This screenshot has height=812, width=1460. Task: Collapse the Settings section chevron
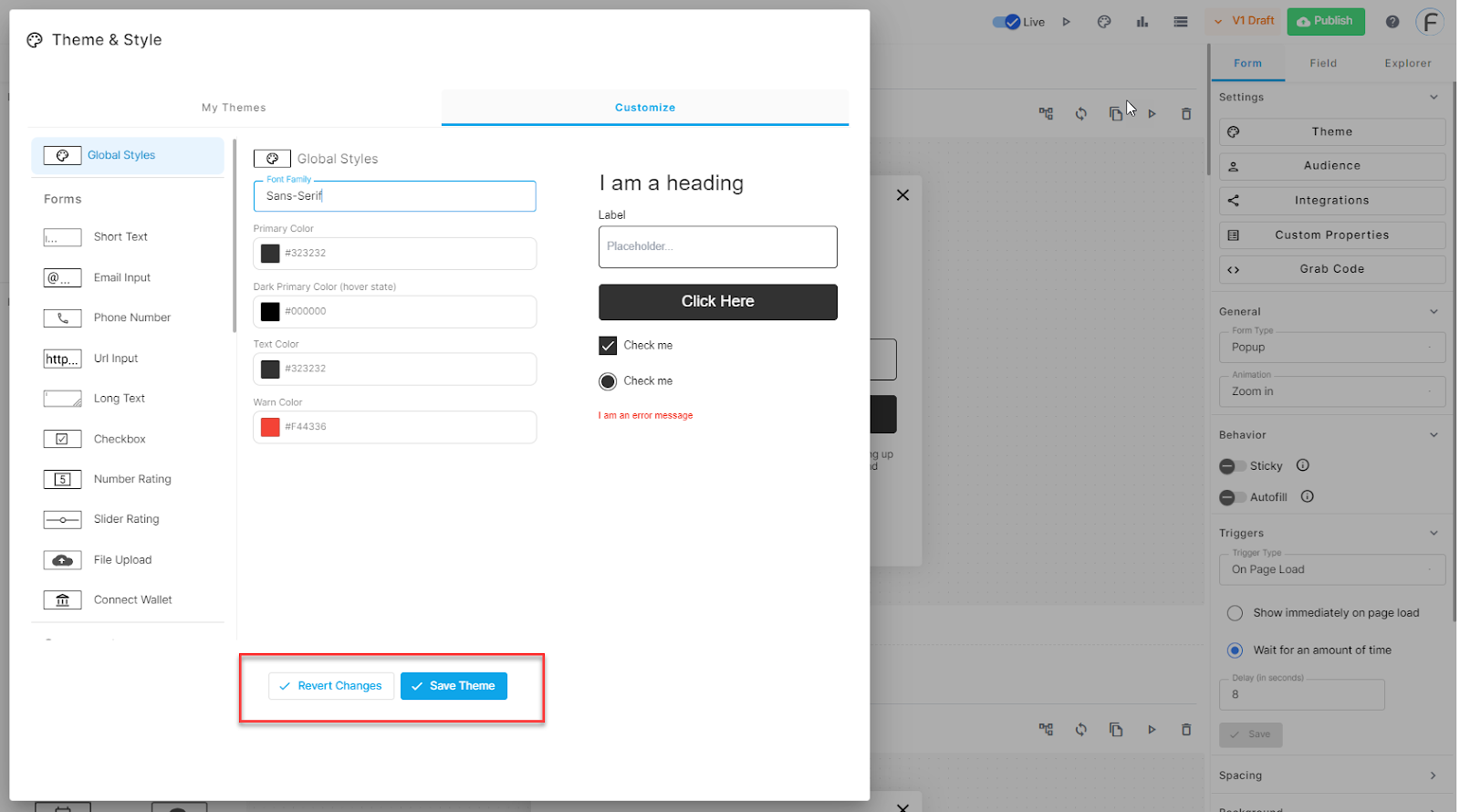click(x=1434, y=98)
